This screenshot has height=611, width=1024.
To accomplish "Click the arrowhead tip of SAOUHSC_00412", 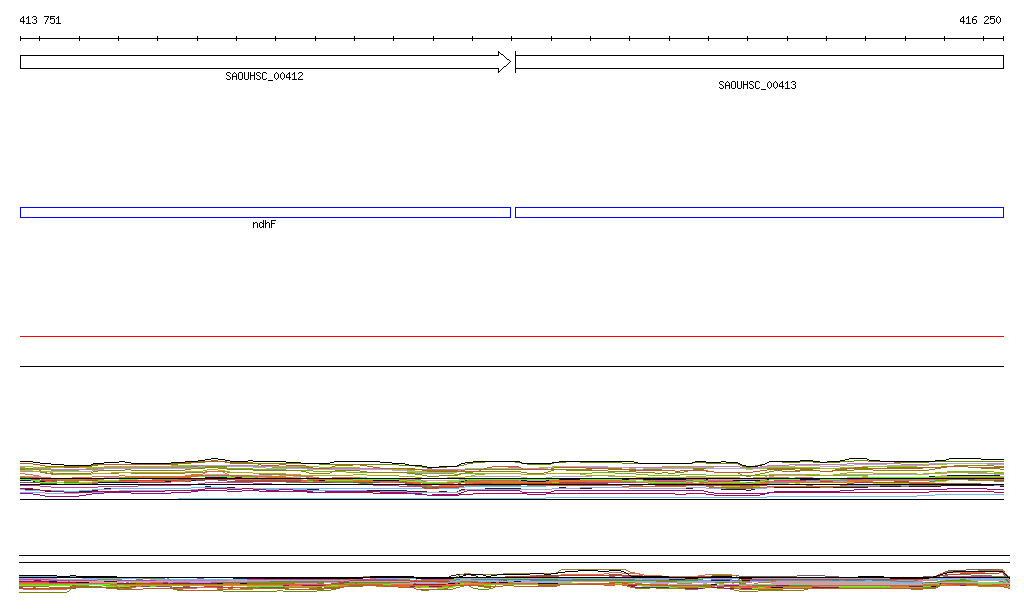I will tap(508, 62).
